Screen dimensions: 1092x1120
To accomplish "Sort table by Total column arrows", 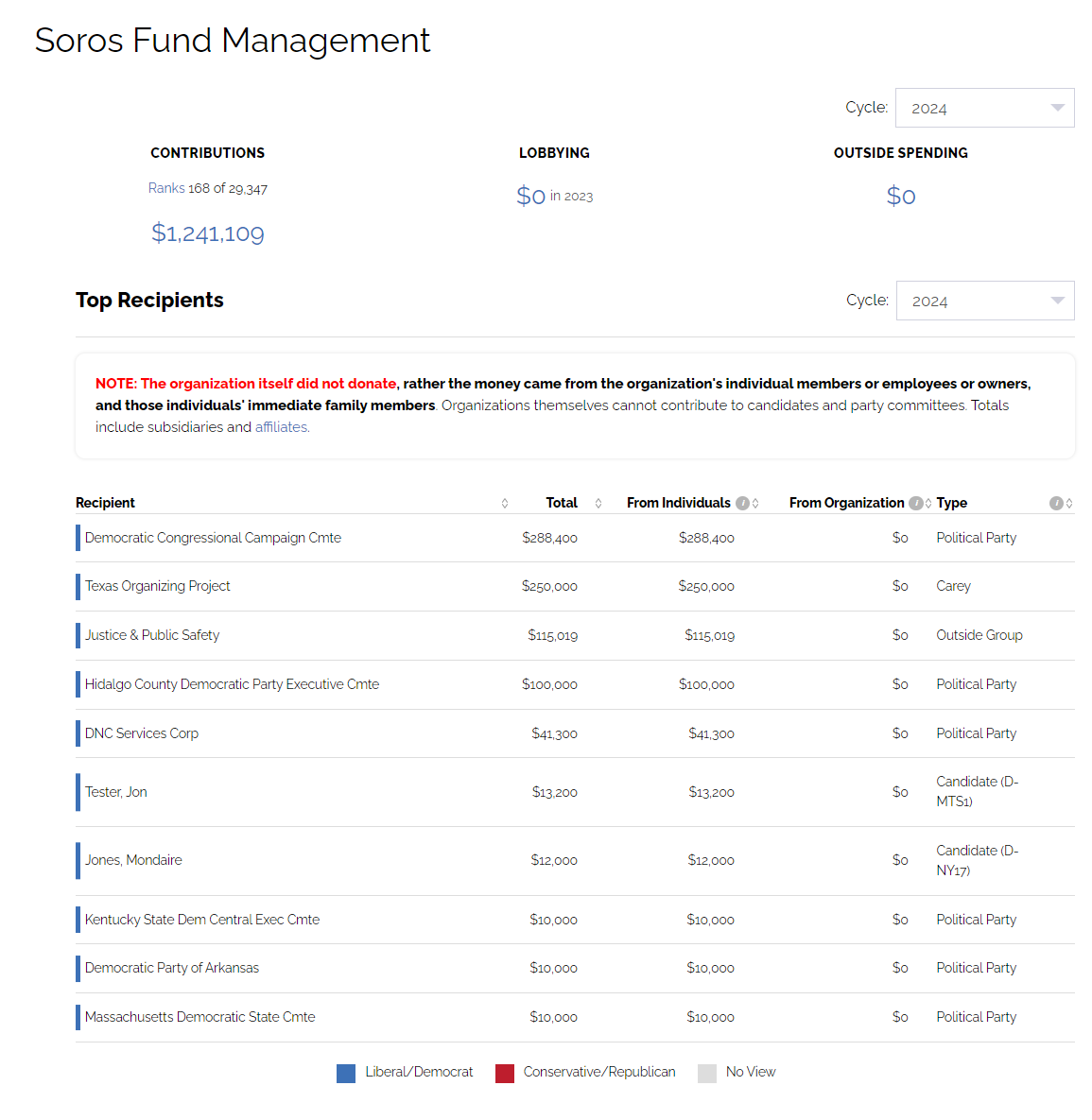I will point(598,503).
